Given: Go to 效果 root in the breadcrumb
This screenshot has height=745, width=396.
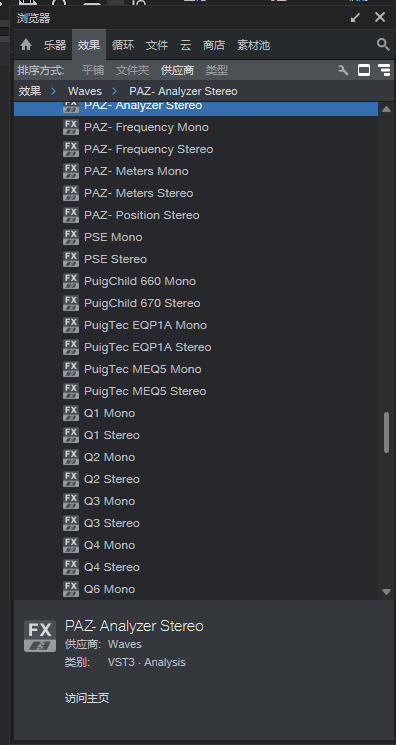Looking at the screenshot, I should tap(30, 91).
